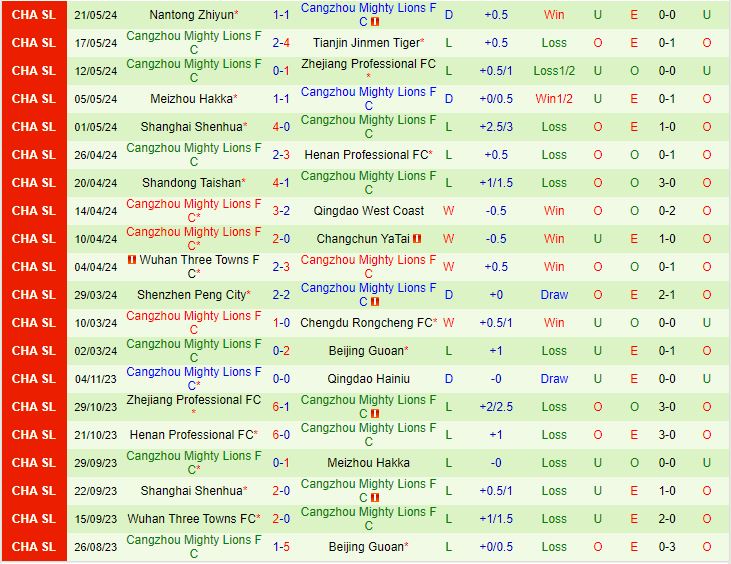Click red card icon in 29/03/24 Shenzhen Peng City row
The width and height of the screenshot is (731, 564).
click(375, 302)
